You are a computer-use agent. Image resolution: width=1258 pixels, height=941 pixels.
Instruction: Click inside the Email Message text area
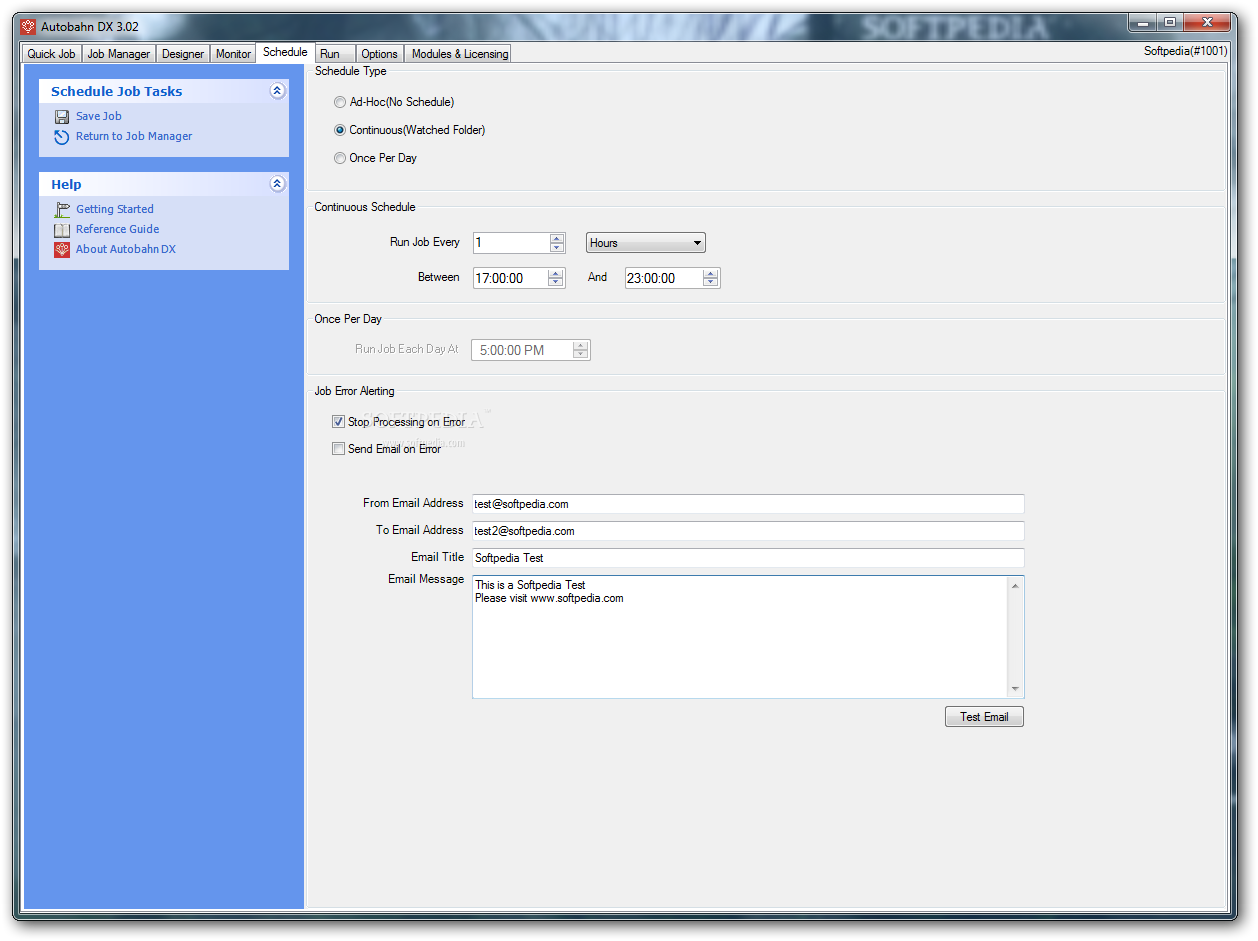pos(740,637)
